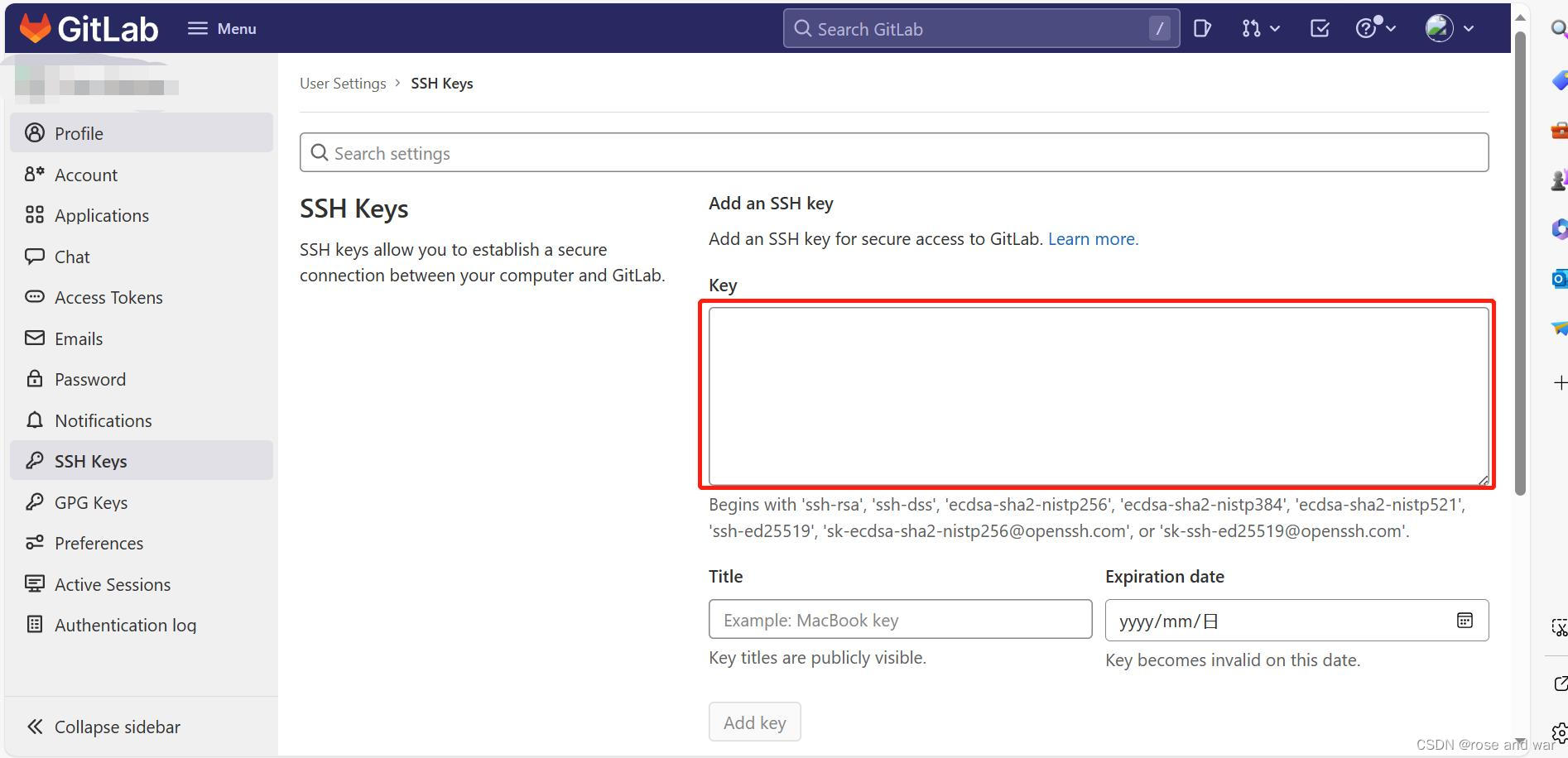Click the bell icon beside Notifications

34,420
